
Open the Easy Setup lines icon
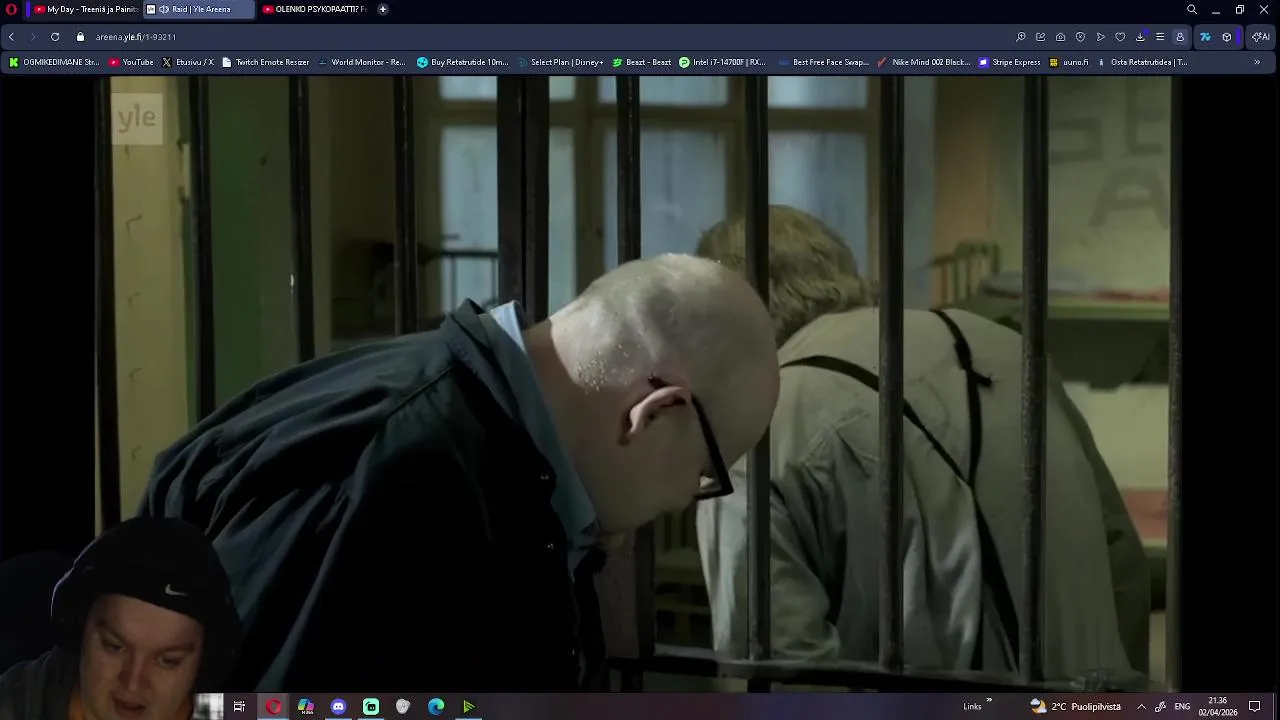pyautogui.click(x=1160, y=37)
